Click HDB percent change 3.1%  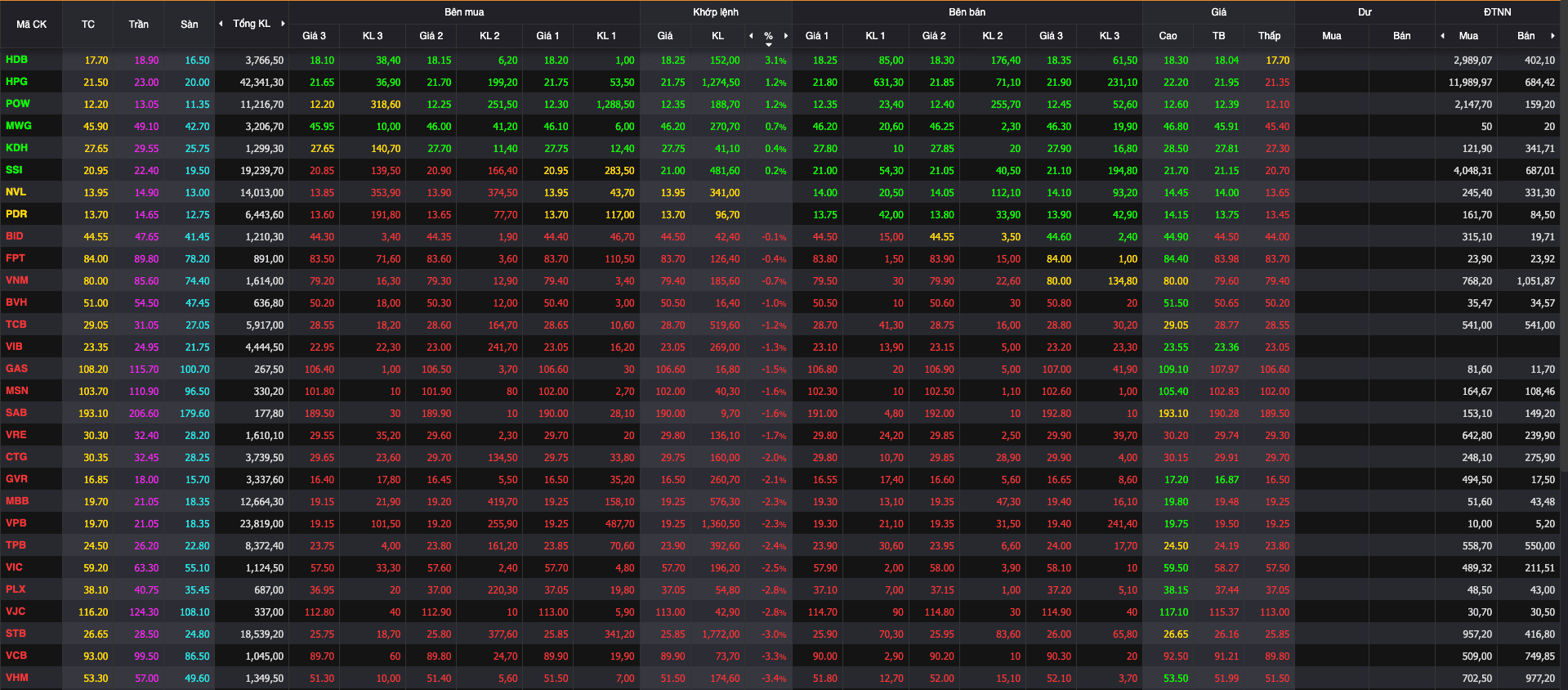(775, 60)
